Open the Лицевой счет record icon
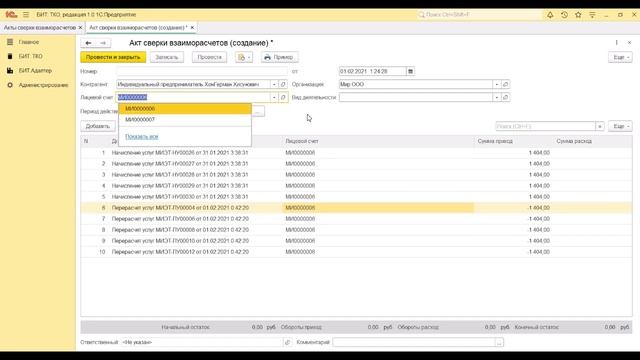 (x=283, y=97)
